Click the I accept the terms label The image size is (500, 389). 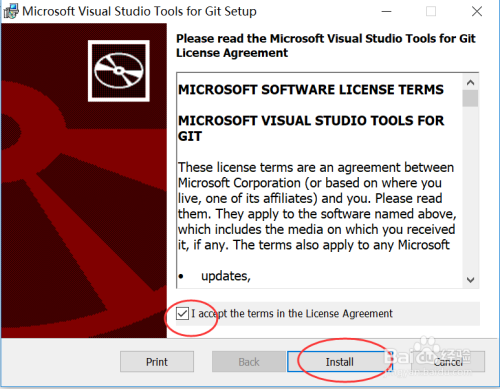292,314
